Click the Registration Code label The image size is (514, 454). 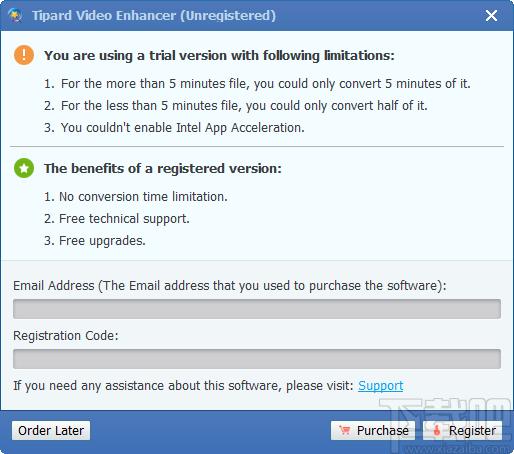66,336
